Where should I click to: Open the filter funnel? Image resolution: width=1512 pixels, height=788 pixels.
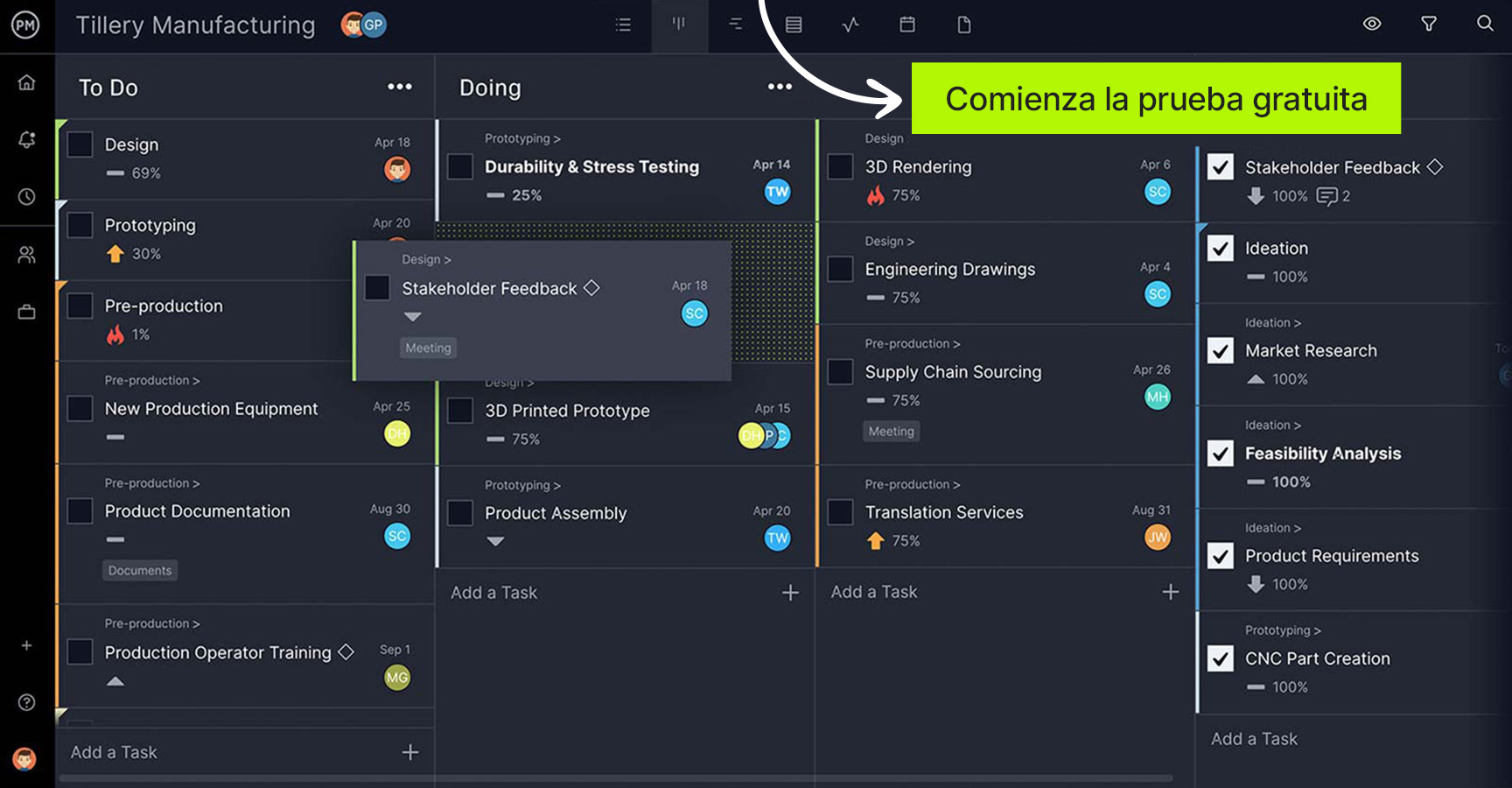tap(1429, 24)
